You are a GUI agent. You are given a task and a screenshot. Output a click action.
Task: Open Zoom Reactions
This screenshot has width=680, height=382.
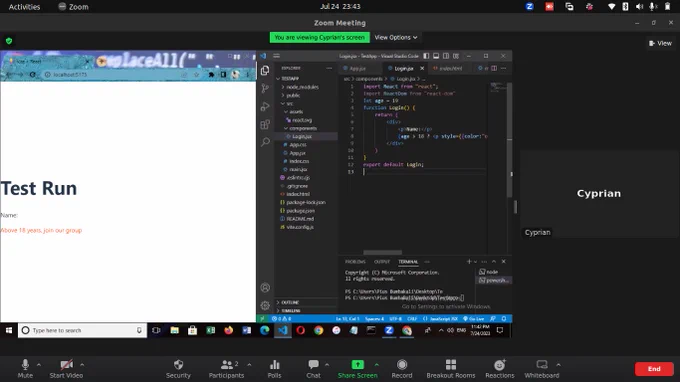[x=500, y=369]
